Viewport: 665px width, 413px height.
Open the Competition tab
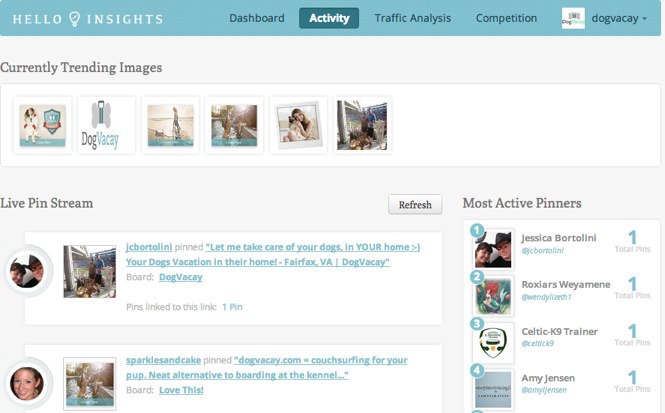point(506,18)
